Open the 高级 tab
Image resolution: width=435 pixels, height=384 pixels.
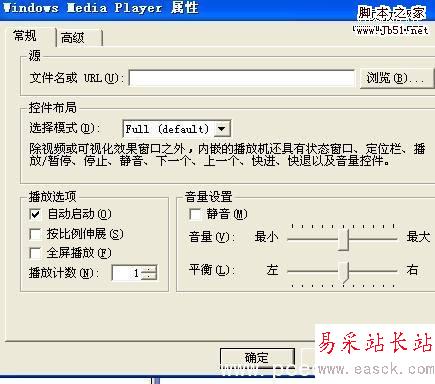coord(79,38)
